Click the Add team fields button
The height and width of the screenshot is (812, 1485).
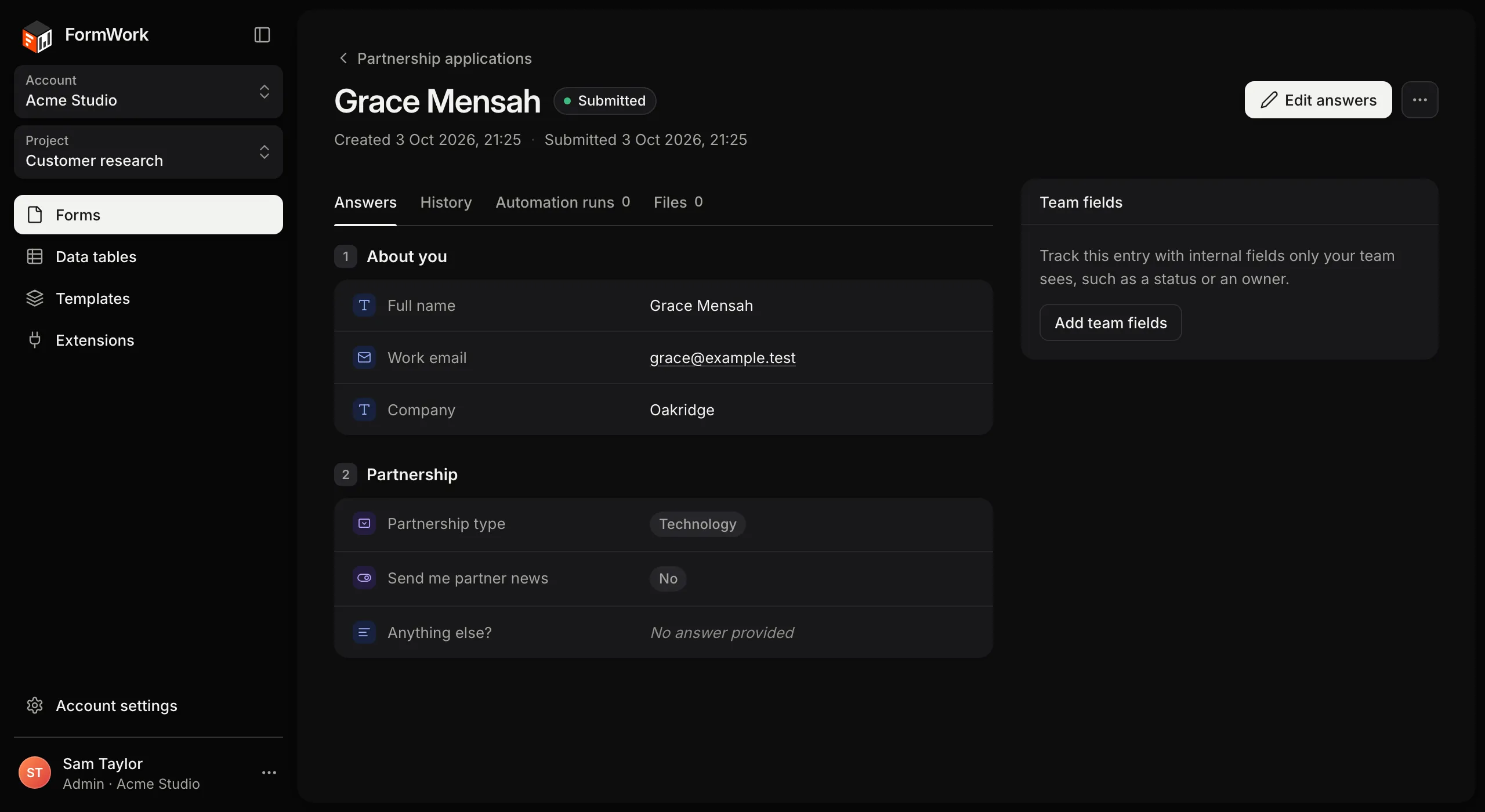(1110, 322)
